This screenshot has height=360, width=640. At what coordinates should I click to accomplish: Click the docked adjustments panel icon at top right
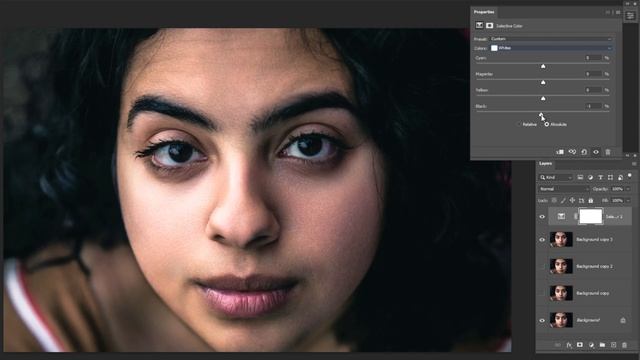tap(630, 16)
